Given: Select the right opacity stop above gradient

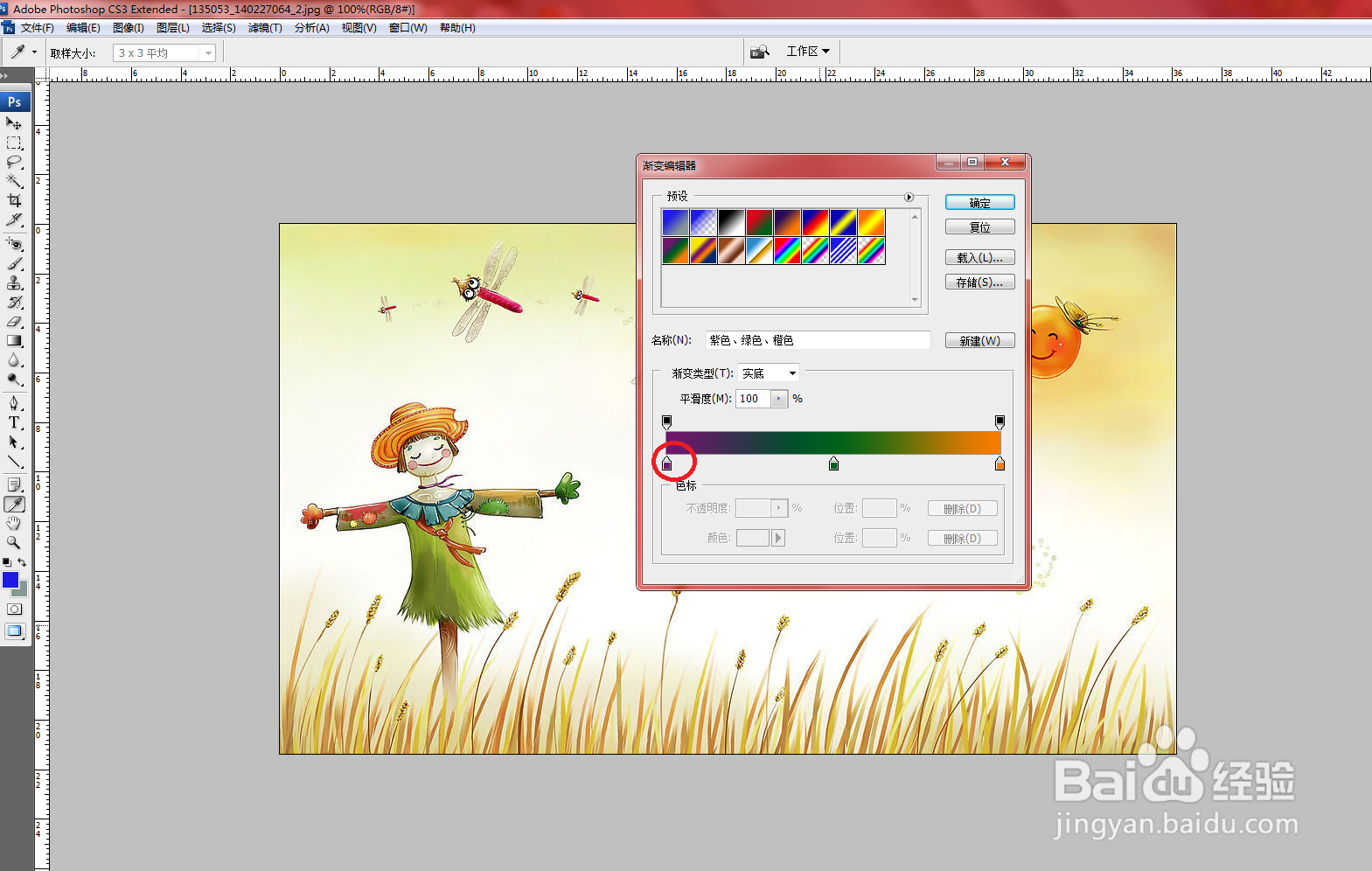Looking at the screenshot, I should [999, 422].
